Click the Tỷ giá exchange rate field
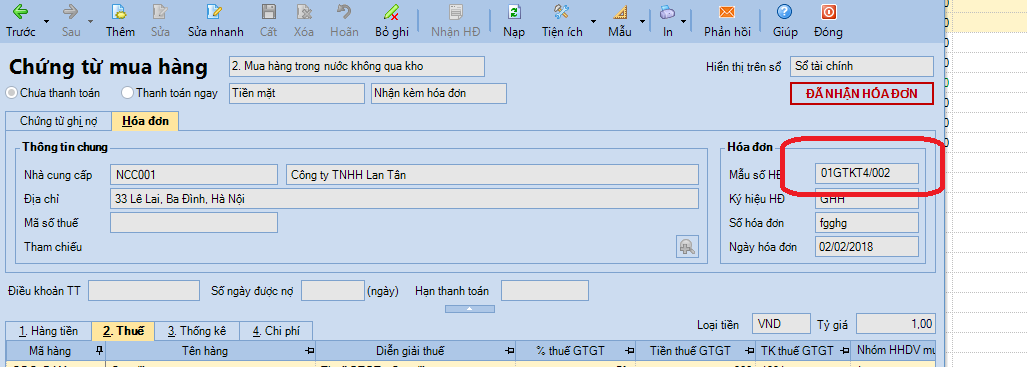 click(x=896, y=324)
